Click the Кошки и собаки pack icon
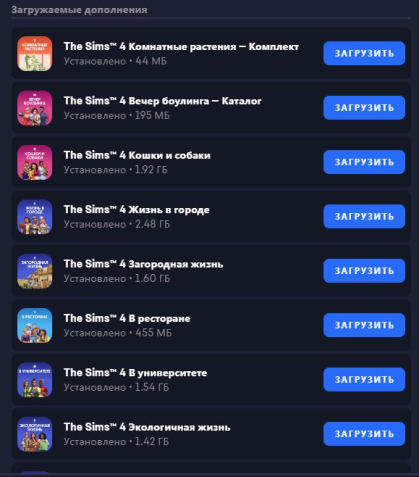 [x=35, y=162]
